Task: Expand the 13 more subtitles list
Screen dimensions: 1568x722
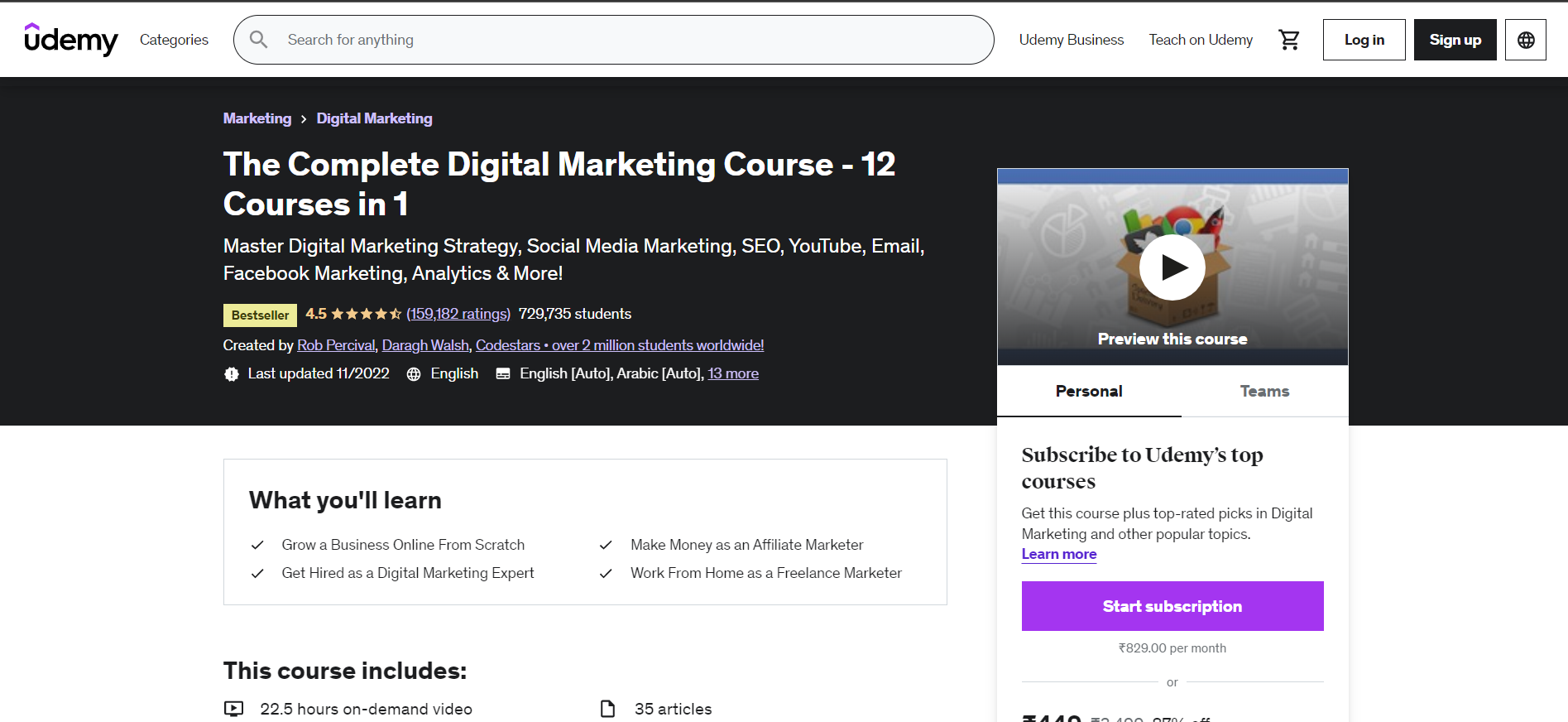Action: pyautogui.click(x=732, y=373)
